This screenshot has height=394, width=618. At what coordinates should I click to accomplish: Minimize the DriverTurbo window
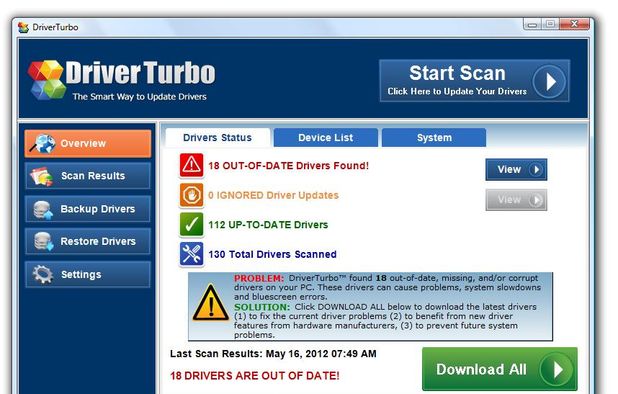pos(532,24)
